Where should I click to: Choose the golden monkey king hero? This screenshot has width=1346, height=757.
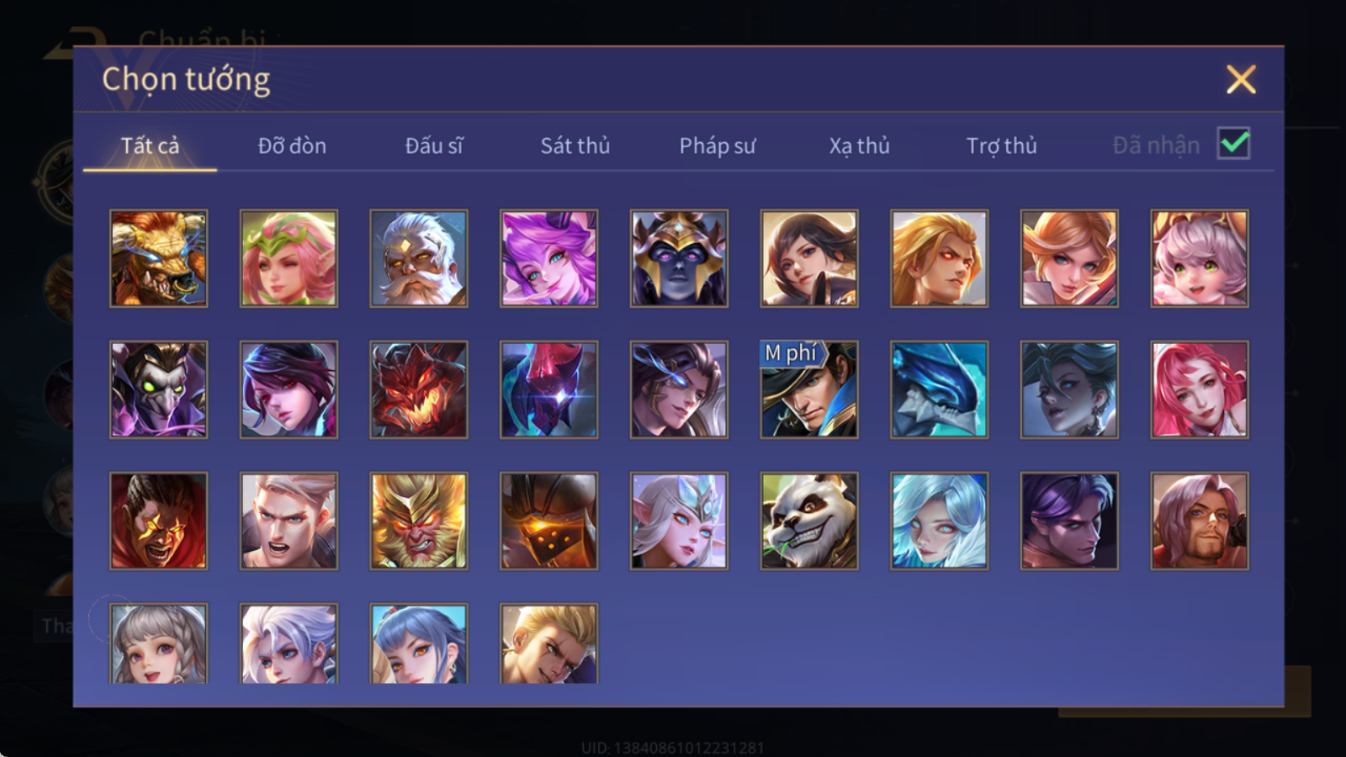(x=419, y=521)
